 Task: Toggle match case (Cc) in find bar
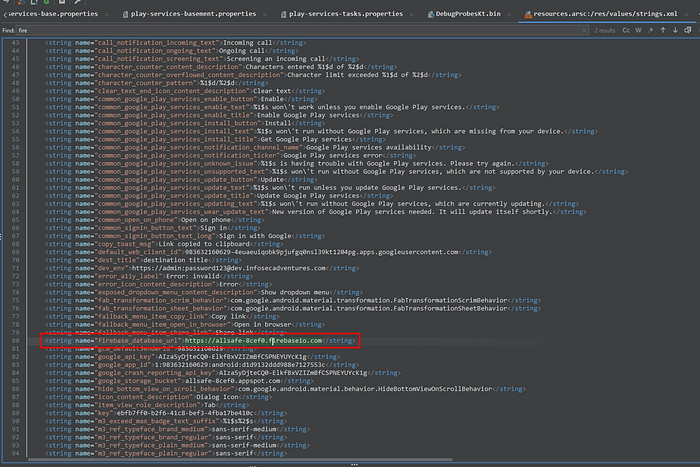(x=626, y=30)
